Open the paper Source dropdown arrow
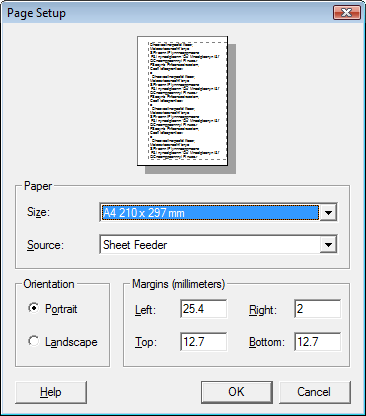This screenshot has width=366, height=416. pos(328,245)
